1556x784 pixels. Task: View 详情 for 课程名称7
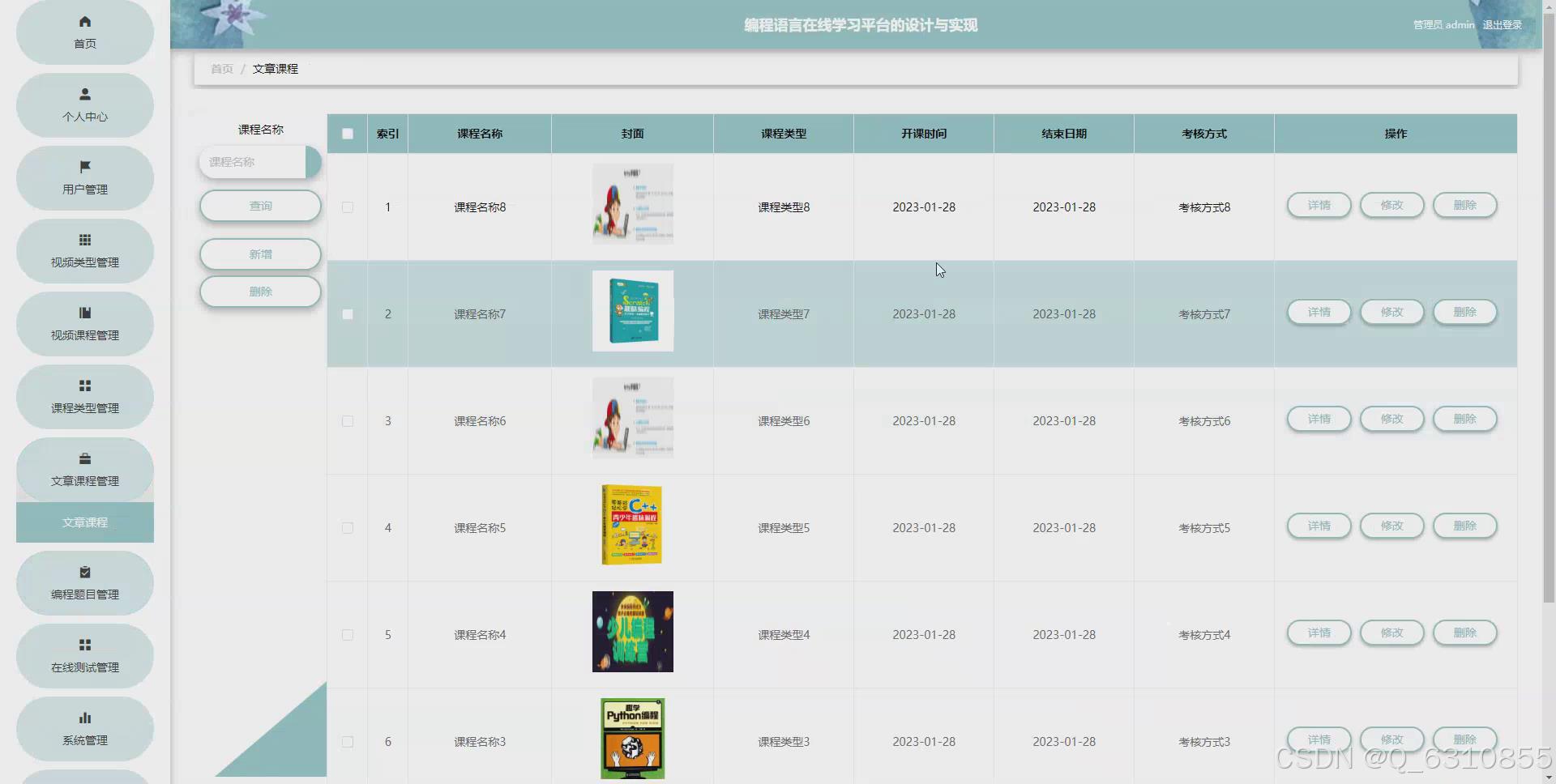coord(1319,312)
